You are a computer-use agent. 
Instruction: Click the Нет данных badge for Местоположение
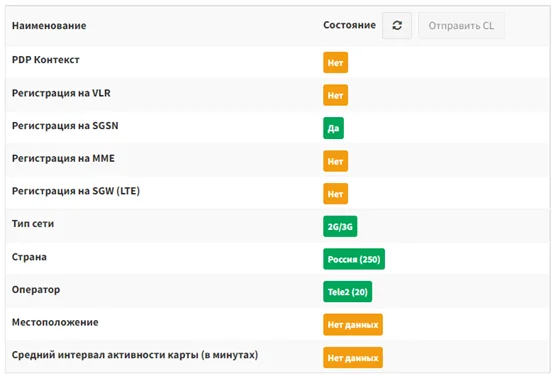click(x=353, y=325)
